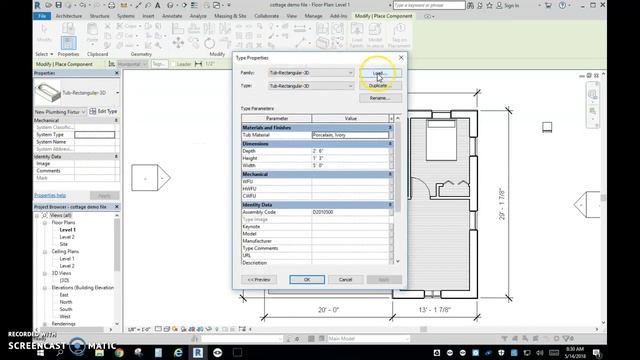This screenshot has width=640, height=360.
Task: Click the Revit application logo button
Action: [x=38, y=5]
